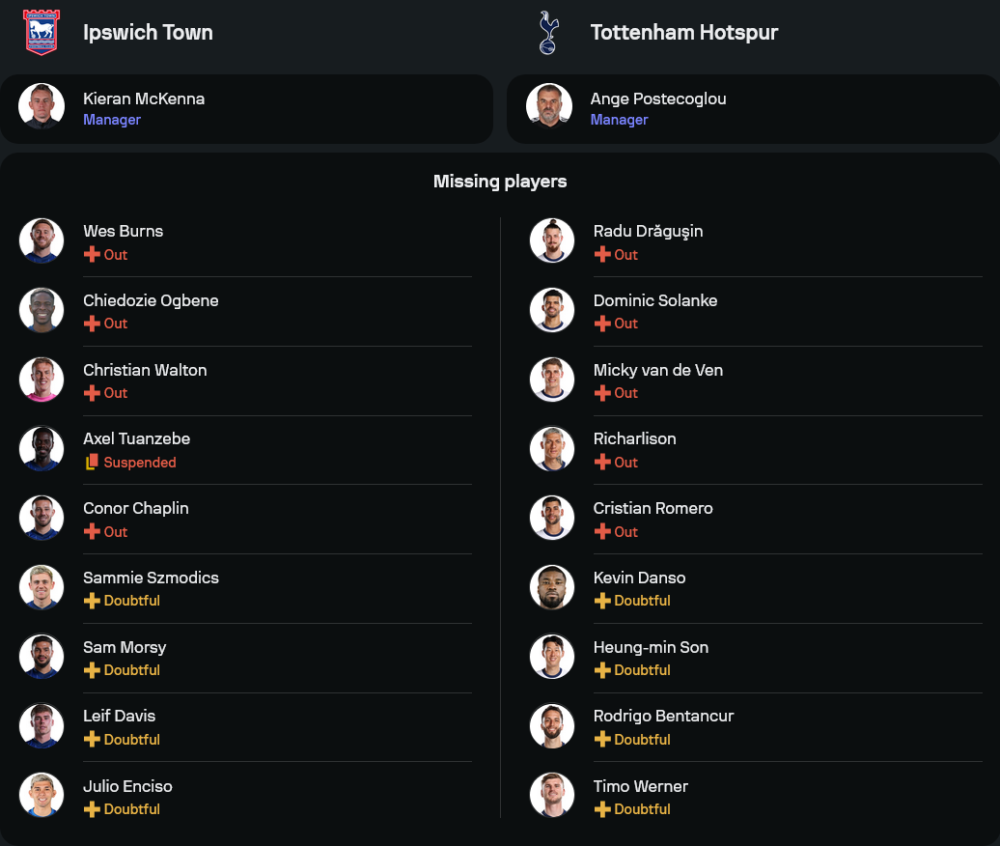Image resolution: width=1000 pixels, height=846 pixels.
Task: Click the Tottenham Hotspur club crest
Action: tap(548, 32)
